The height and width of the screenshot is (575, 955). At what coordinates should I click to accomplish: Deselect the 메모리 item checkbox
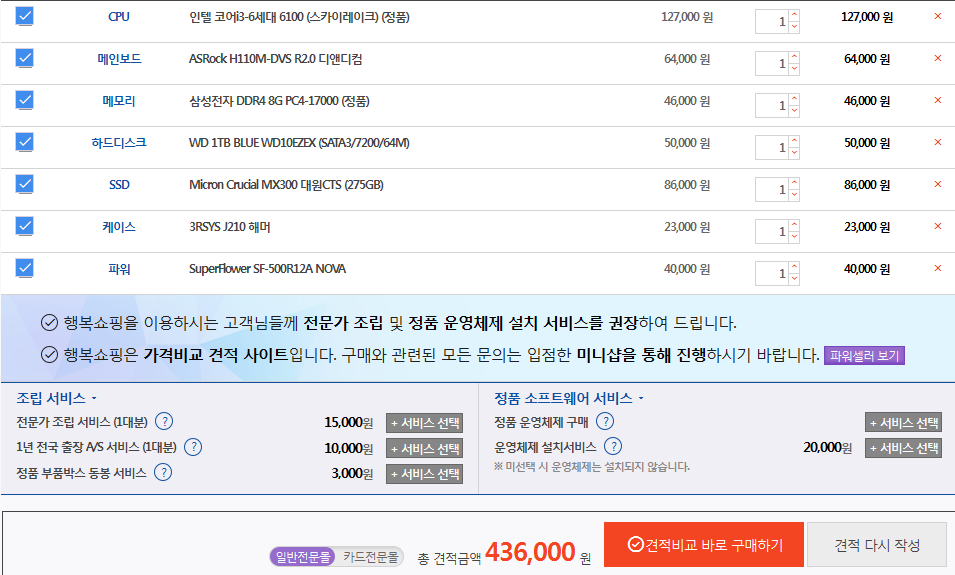point(25,101)
